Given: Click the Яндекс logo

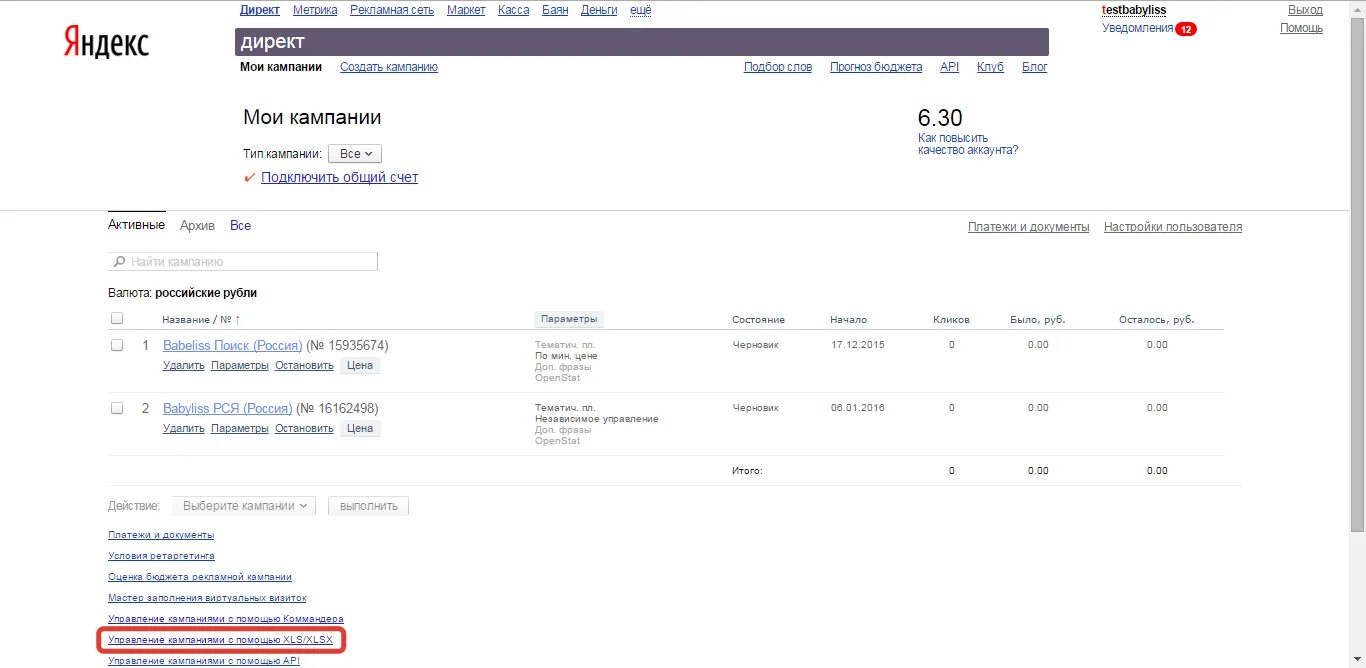Looking at the screenshot, I should 107,42.
